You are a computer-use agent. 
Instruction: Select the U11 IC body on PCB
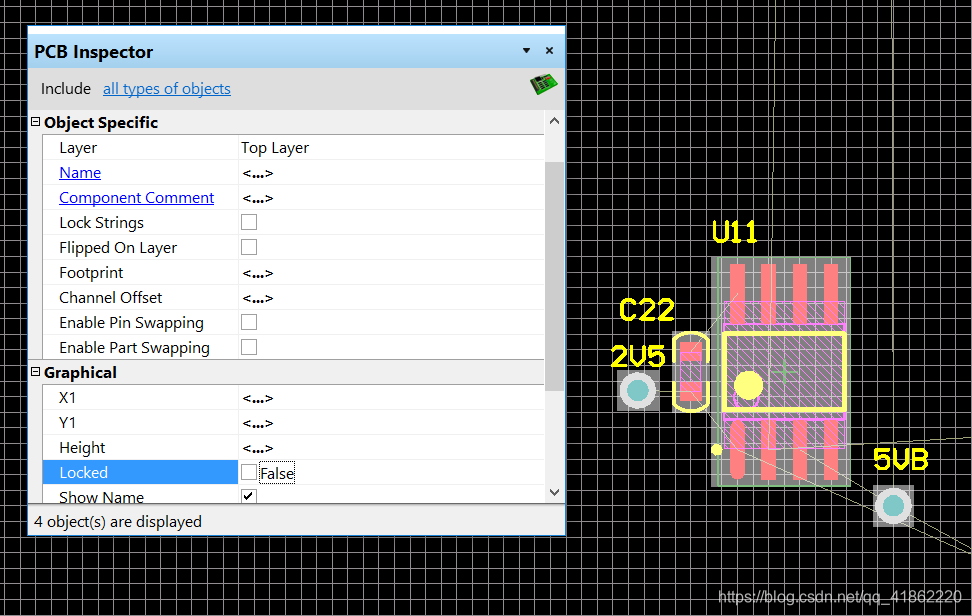pos(784,372)
